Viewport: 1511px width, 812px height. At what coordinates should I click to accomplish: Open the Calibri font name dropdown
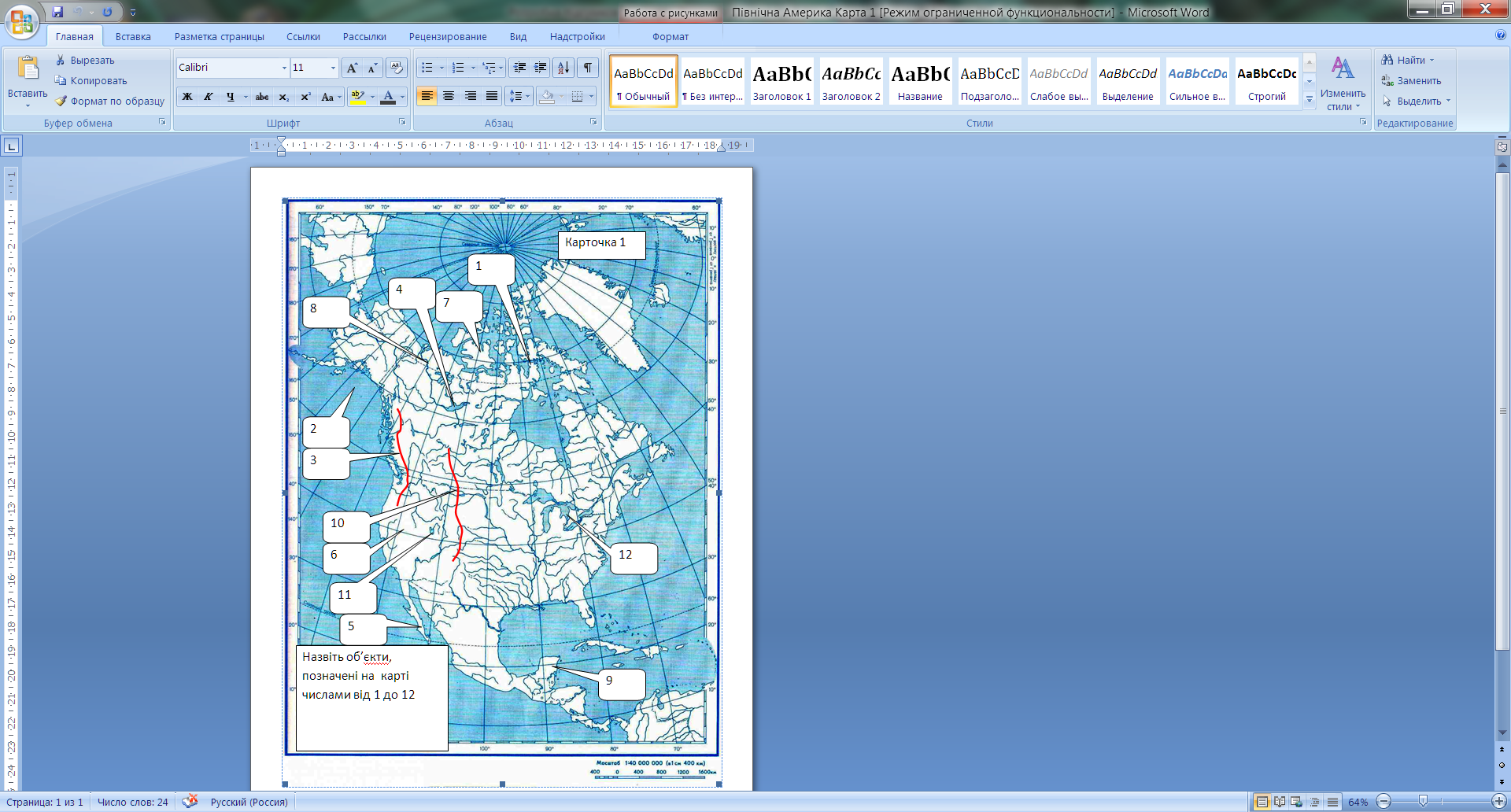coord(284,68)
